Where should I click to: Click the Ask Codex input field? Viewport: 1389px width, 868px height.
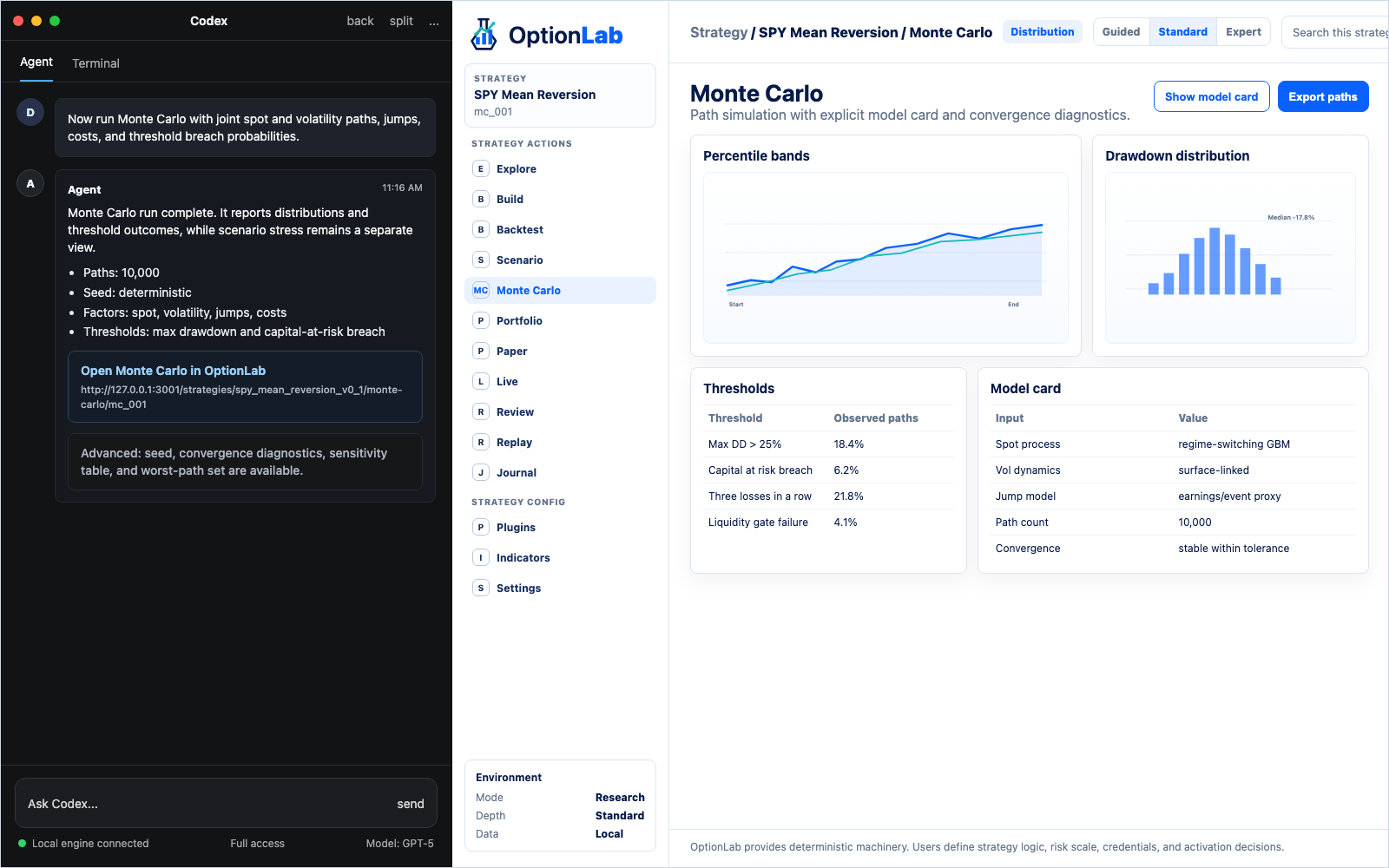tap(226, 803)
